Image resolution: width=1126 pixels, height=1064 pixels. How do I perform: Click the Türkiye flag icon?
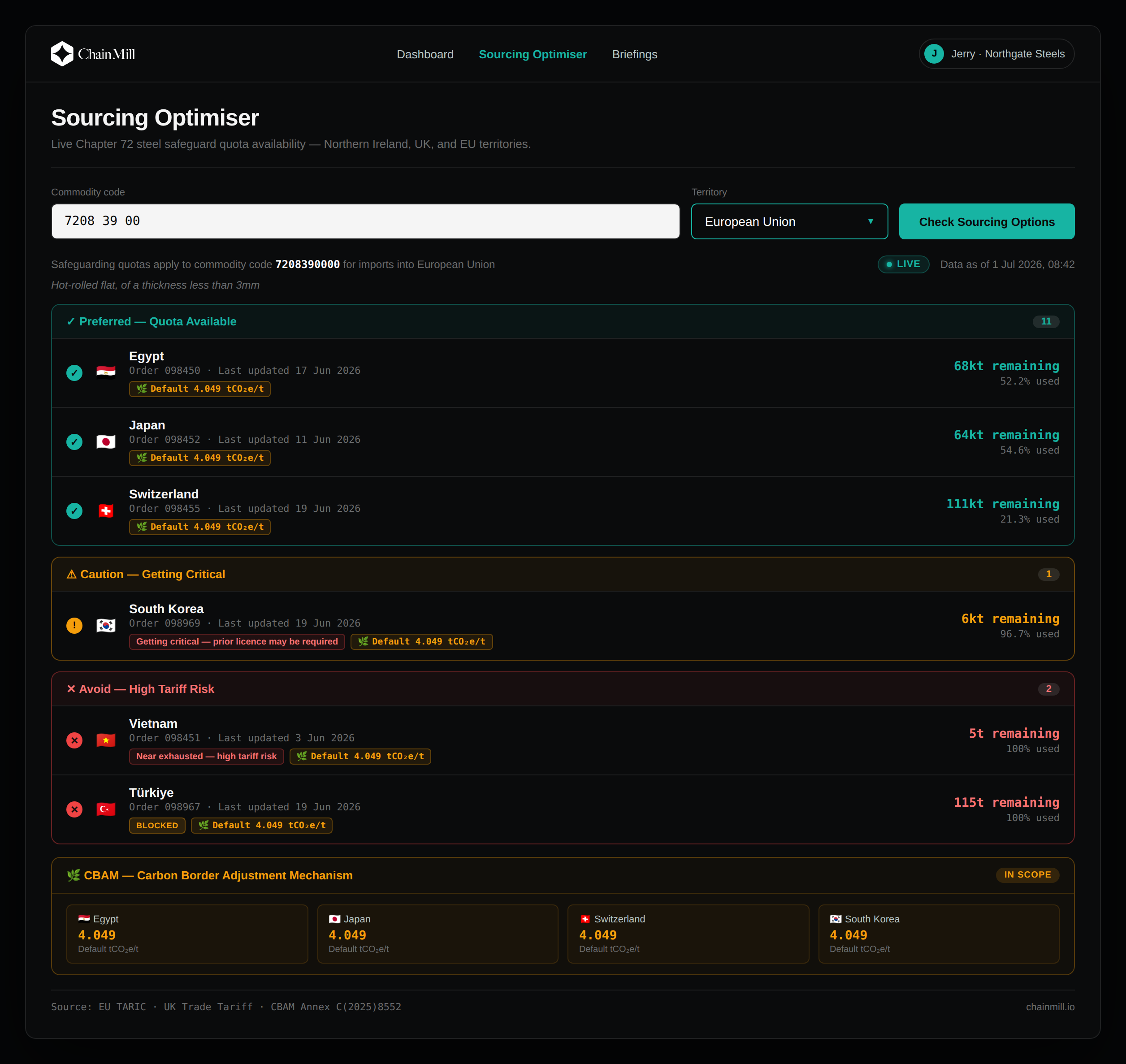[x=106, y=809]
